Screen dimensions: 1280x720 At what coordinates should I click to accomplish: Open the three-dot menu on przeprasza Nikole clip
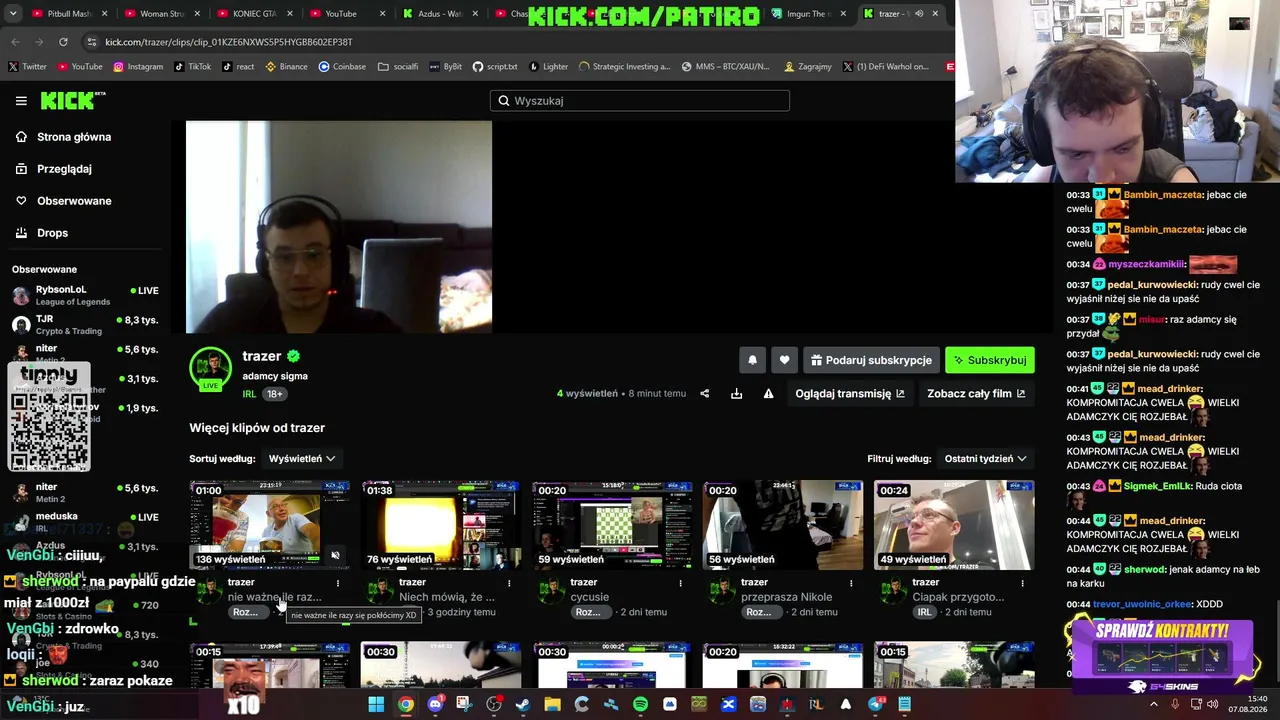851,583
